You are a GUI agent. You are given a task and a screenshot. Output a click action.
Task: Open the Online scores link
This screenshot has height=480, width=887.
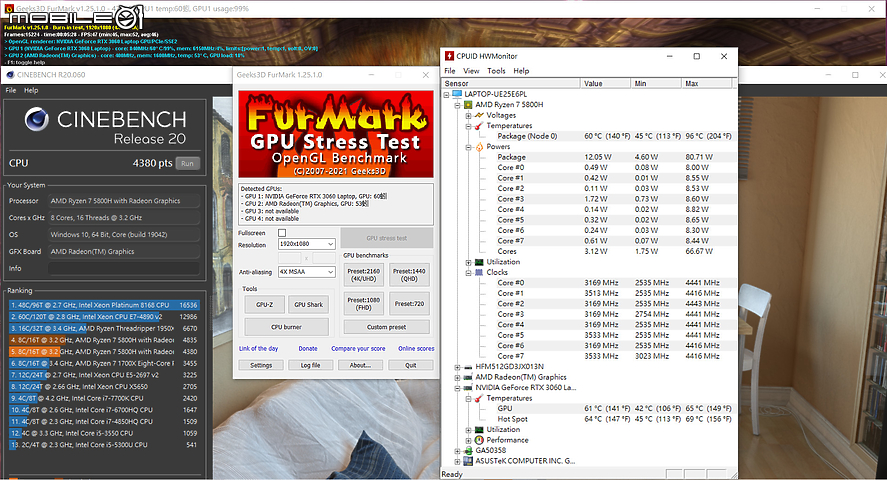416,348
